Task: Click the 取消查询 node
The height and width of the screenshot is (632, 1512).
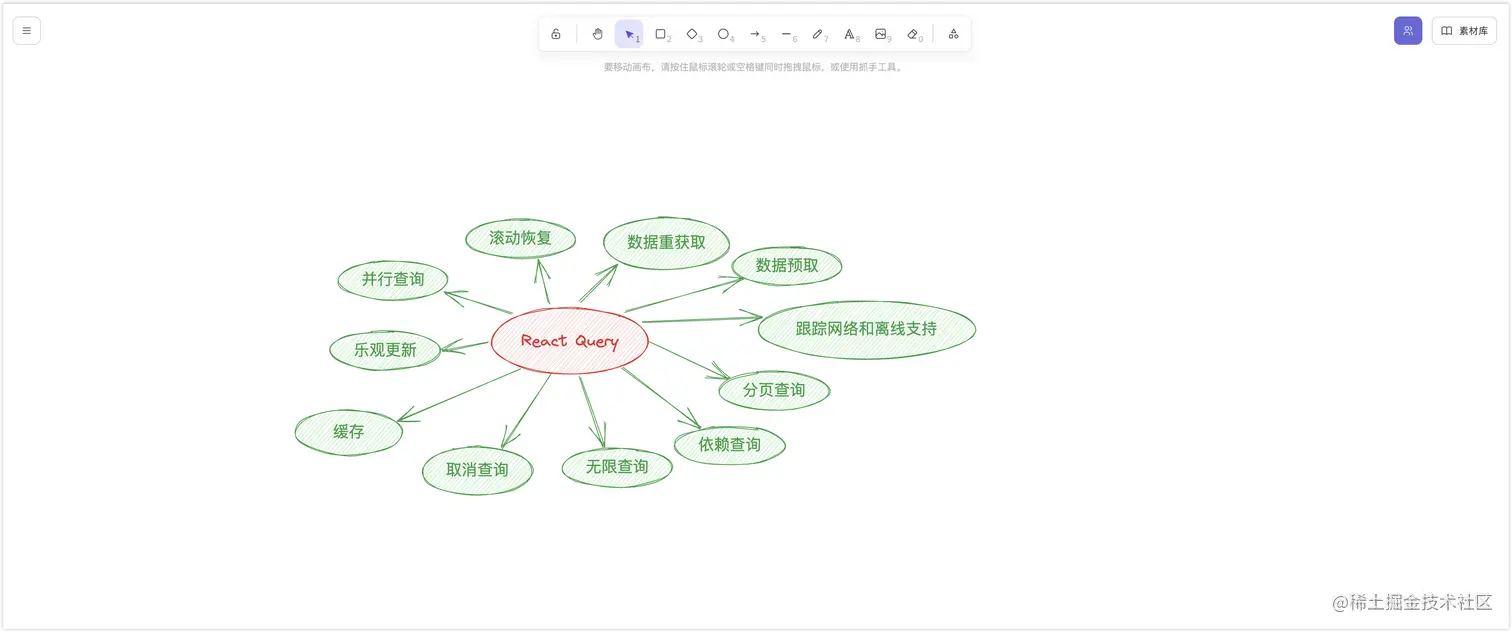Action: click(x=477, y=470)
